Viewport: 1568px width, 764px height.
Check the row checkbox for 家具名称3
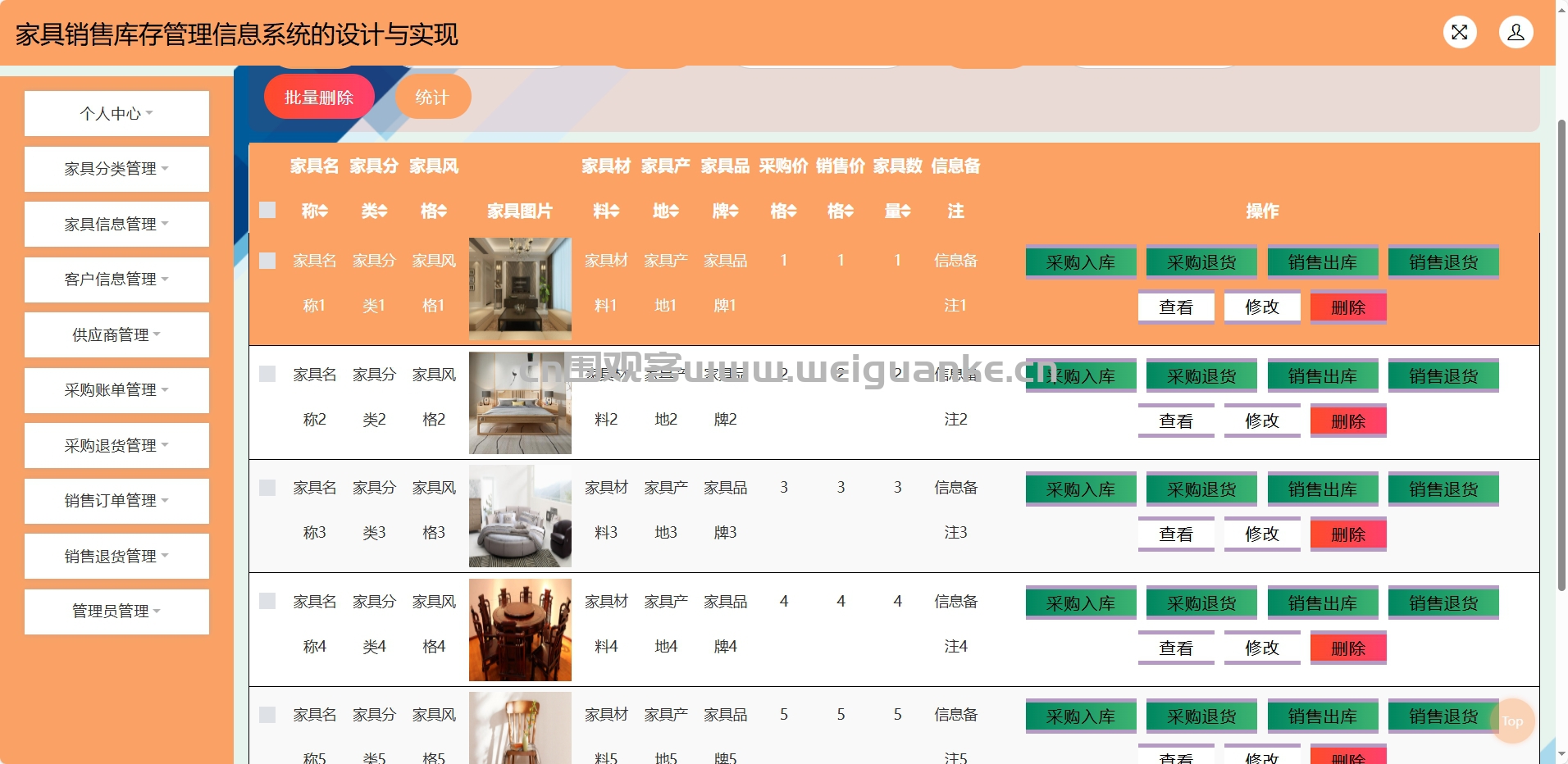267,488
